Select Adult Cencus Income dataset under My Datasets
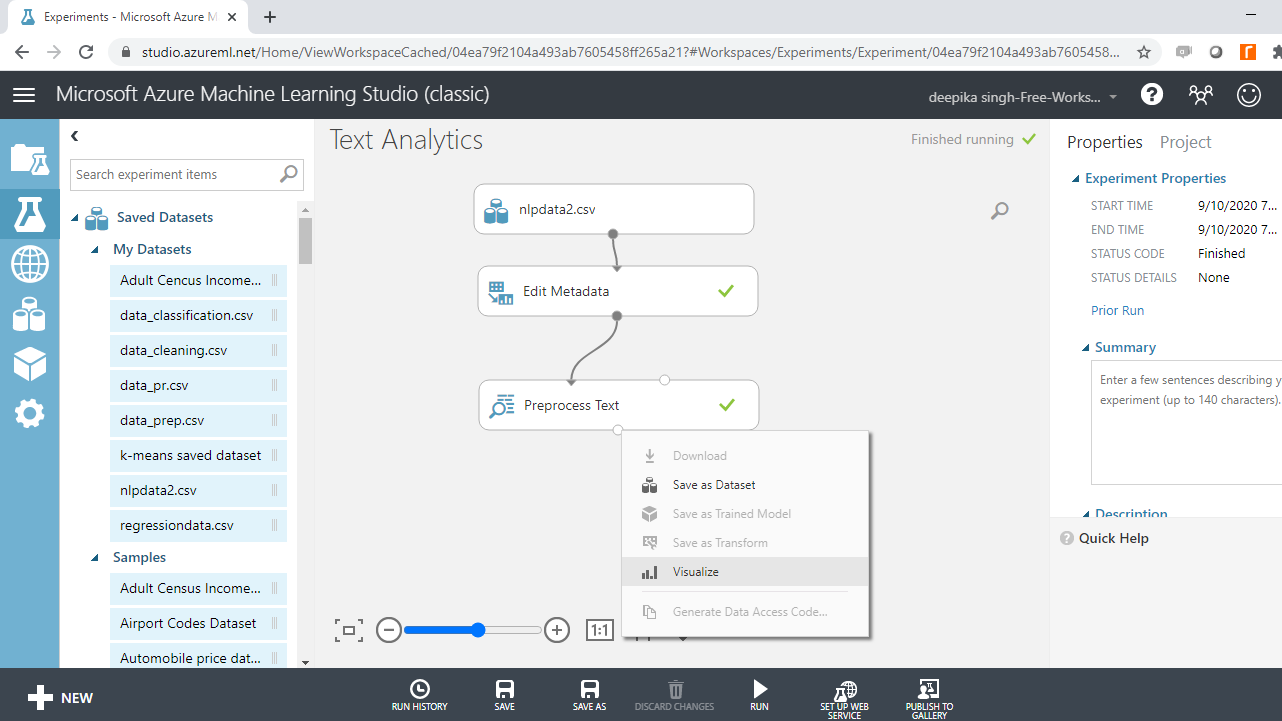The image size is (1282, 721). coord(198,281)
